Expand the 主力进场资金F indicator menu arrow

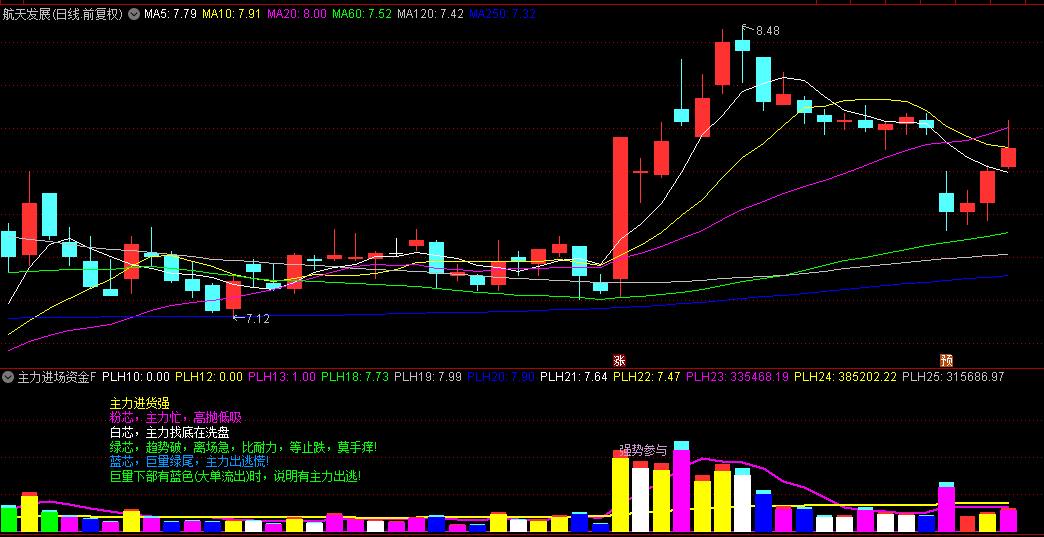tap(7, 377)
